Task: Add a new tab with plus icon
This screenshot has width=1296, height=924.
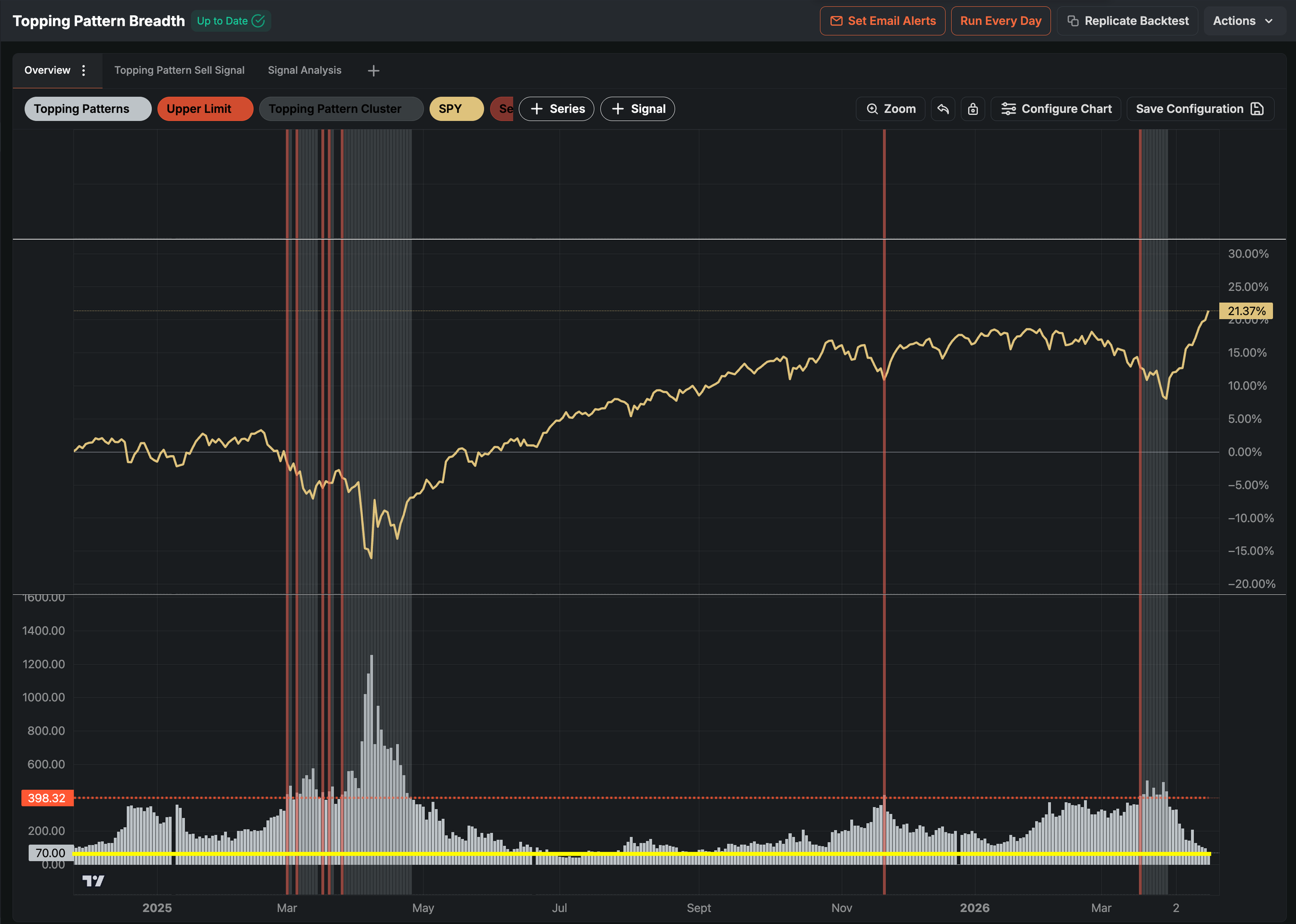Action: tap(373, 70)
